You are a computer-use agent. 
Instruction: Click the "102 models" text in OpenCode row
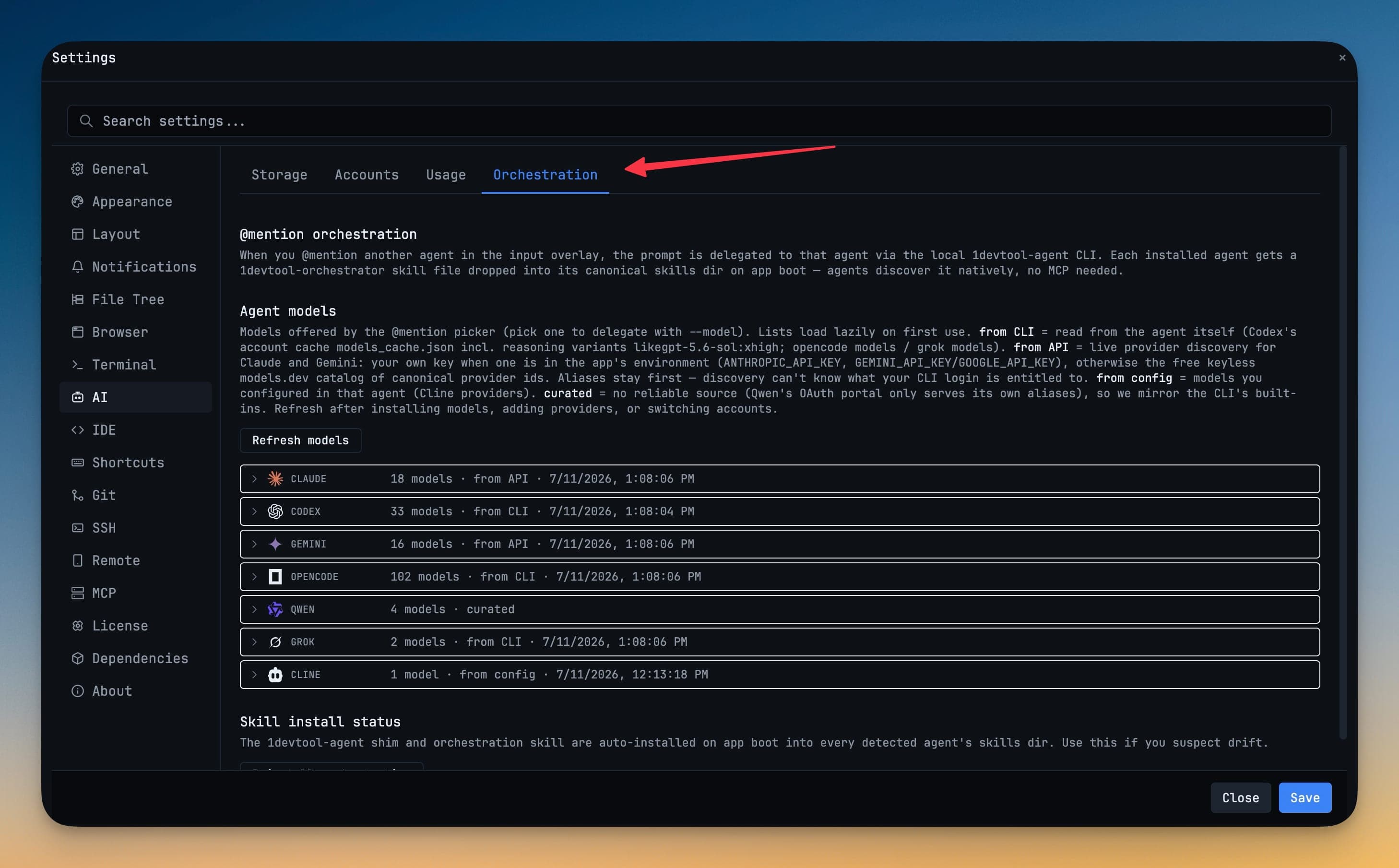click(425, 576)
